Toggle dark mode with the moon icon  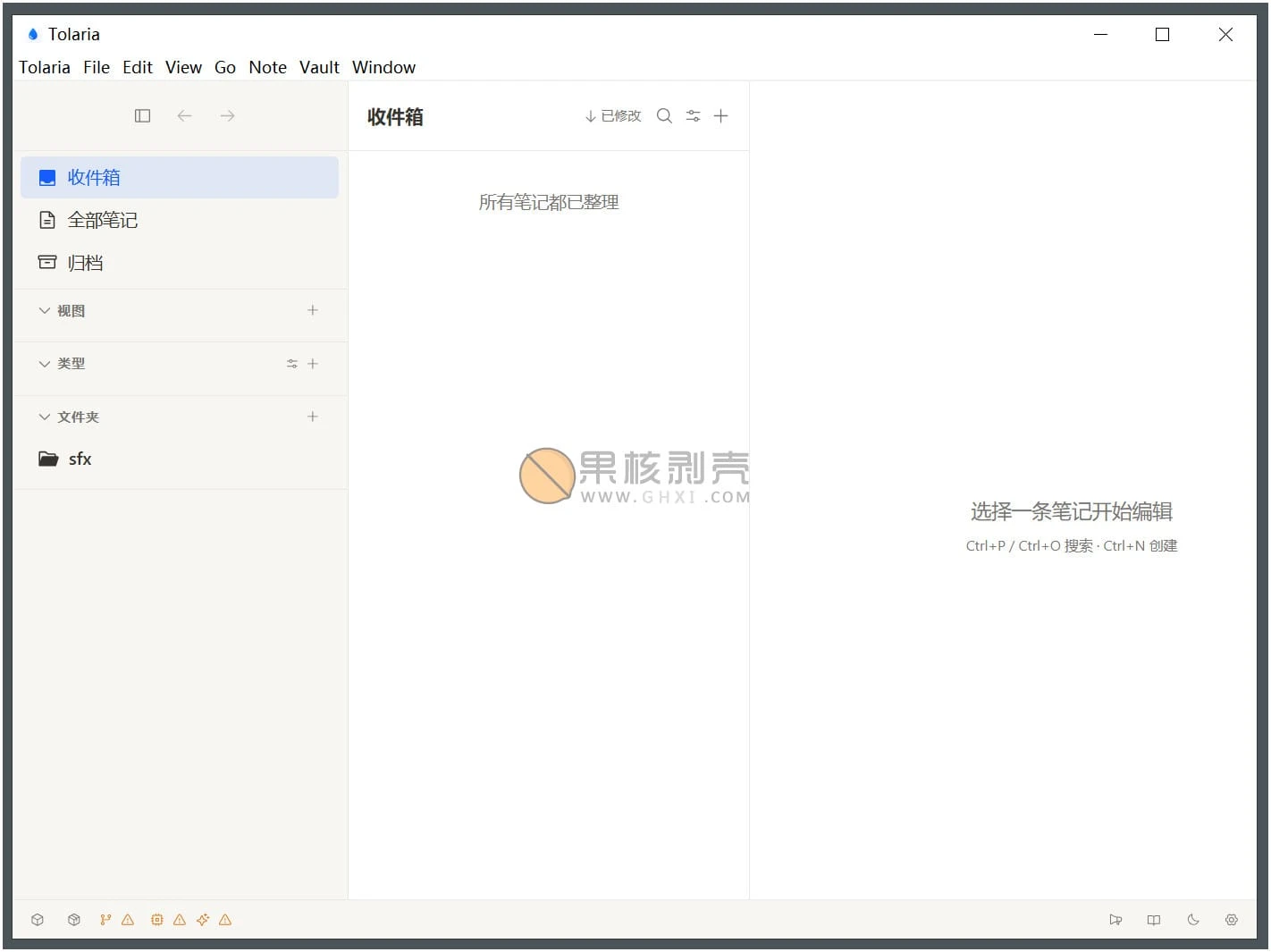(1193, 920)
